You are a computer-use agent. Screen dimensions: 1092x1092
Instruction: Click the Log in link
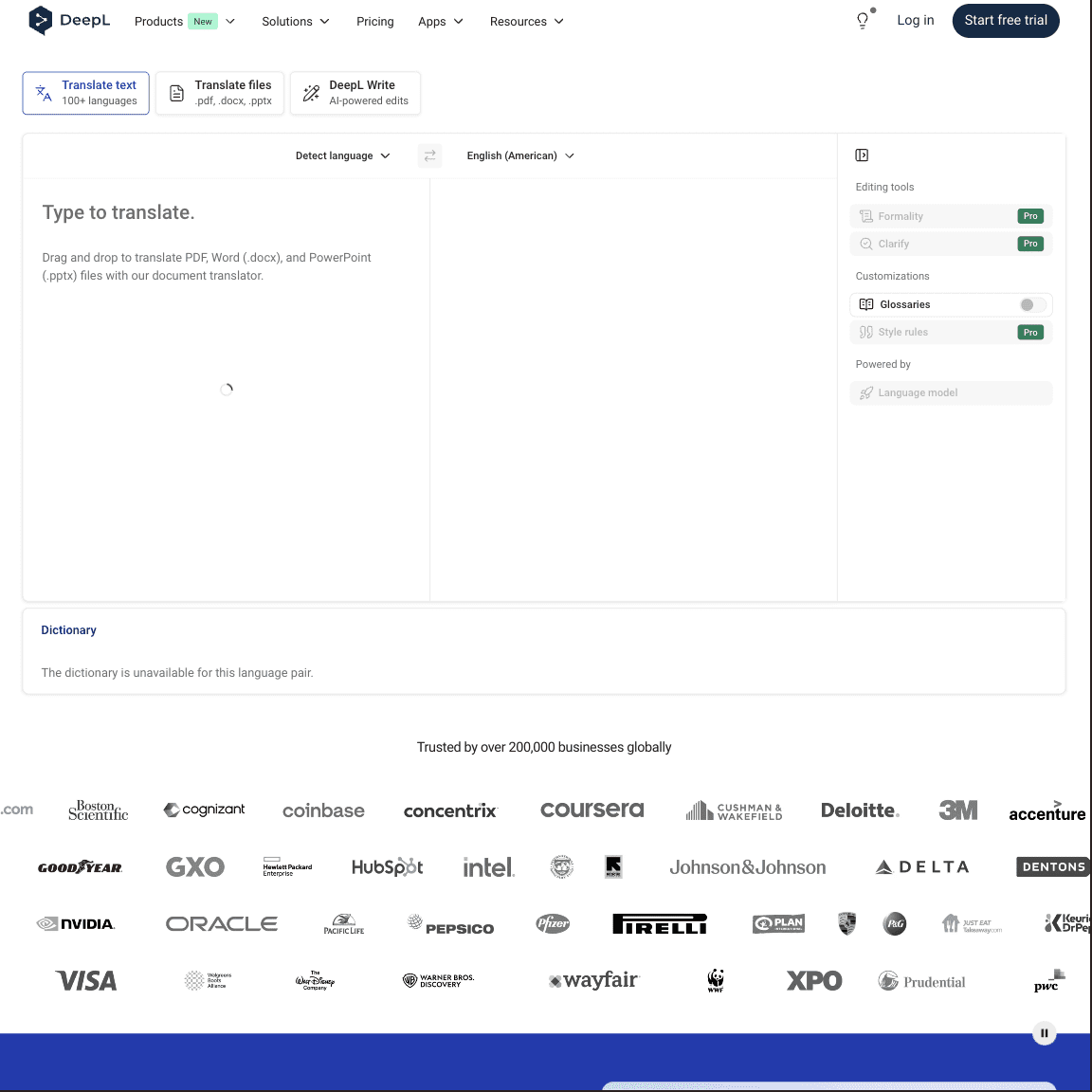click(915, 20)
